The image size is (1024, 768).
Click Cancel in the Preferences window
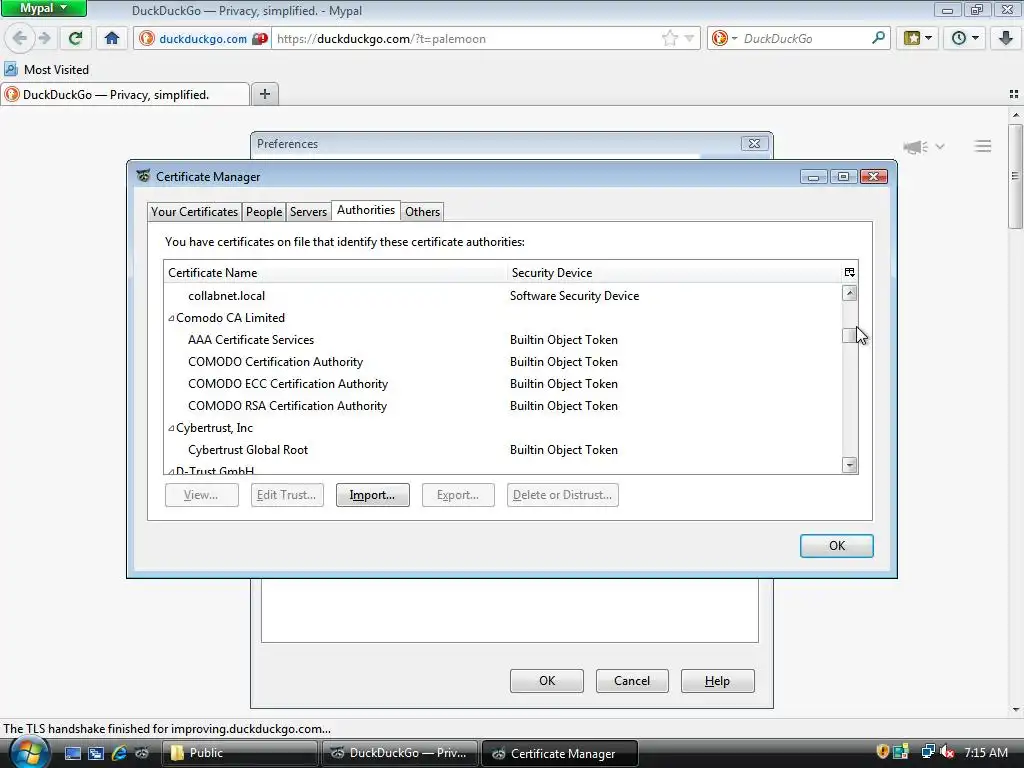[x=632, y=680]
